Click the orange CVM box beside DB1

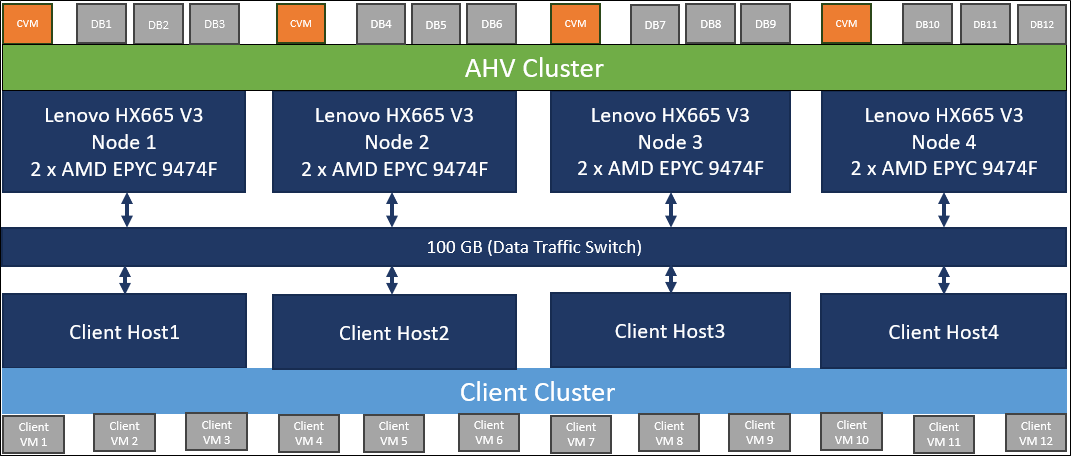point(27,24)
